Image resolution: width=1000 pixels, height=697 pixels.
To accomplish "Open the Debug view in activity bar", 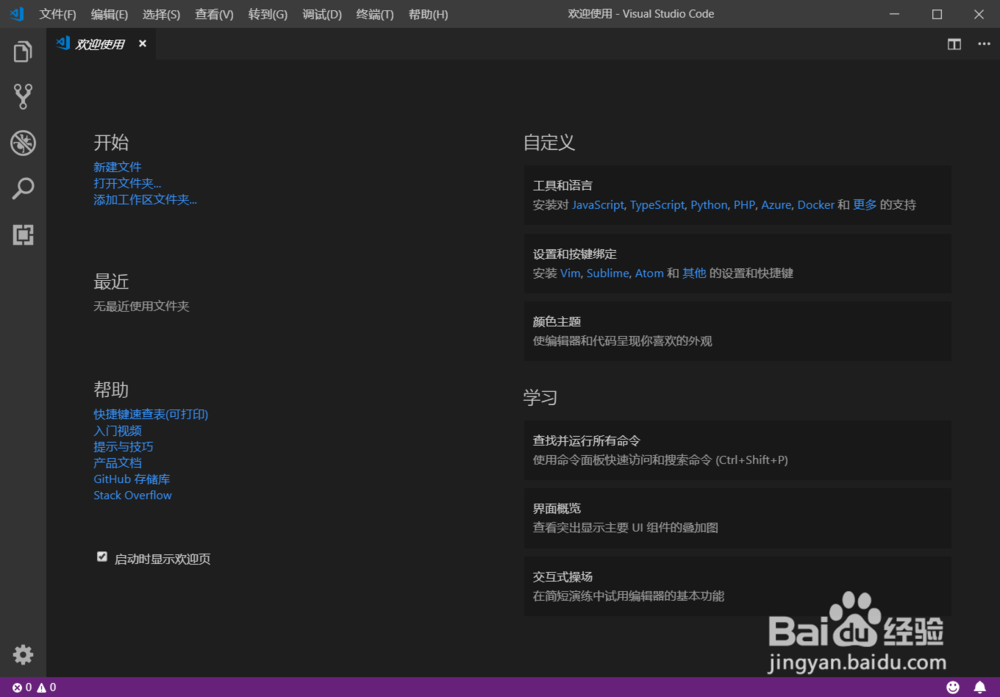I will tap(23, 143).
